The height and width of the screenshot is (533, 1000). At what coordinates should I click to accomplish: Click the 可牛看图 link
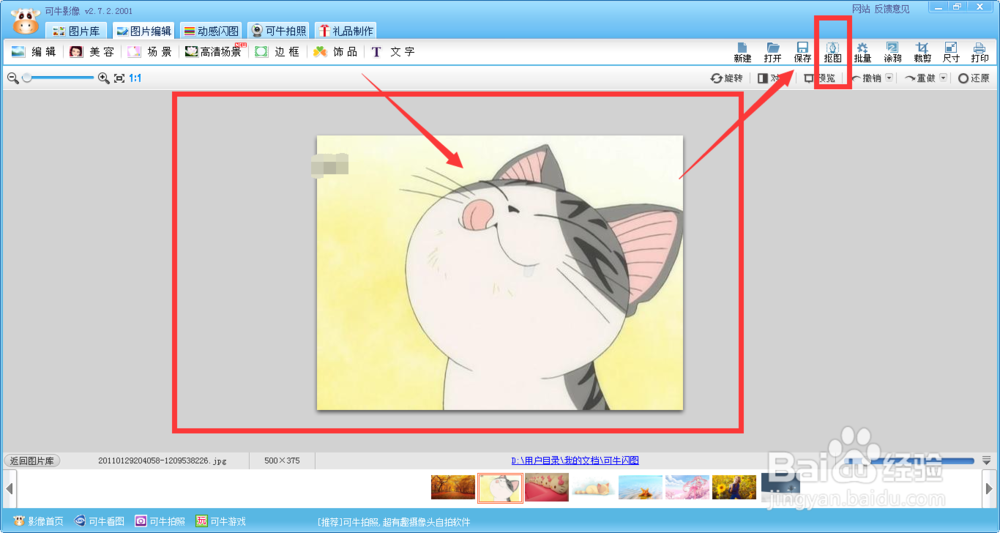click(99, 522)
